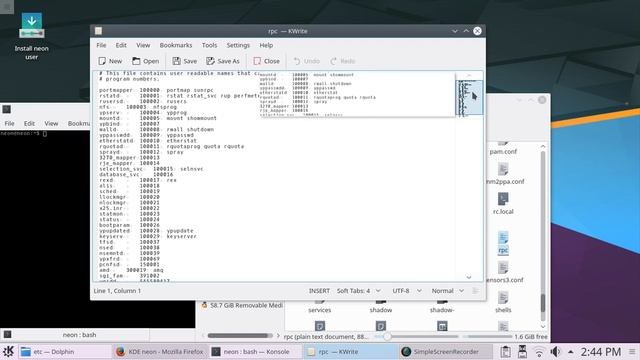Click the Dolphin window close button
The image size is (640, 360).
[542, 100]
